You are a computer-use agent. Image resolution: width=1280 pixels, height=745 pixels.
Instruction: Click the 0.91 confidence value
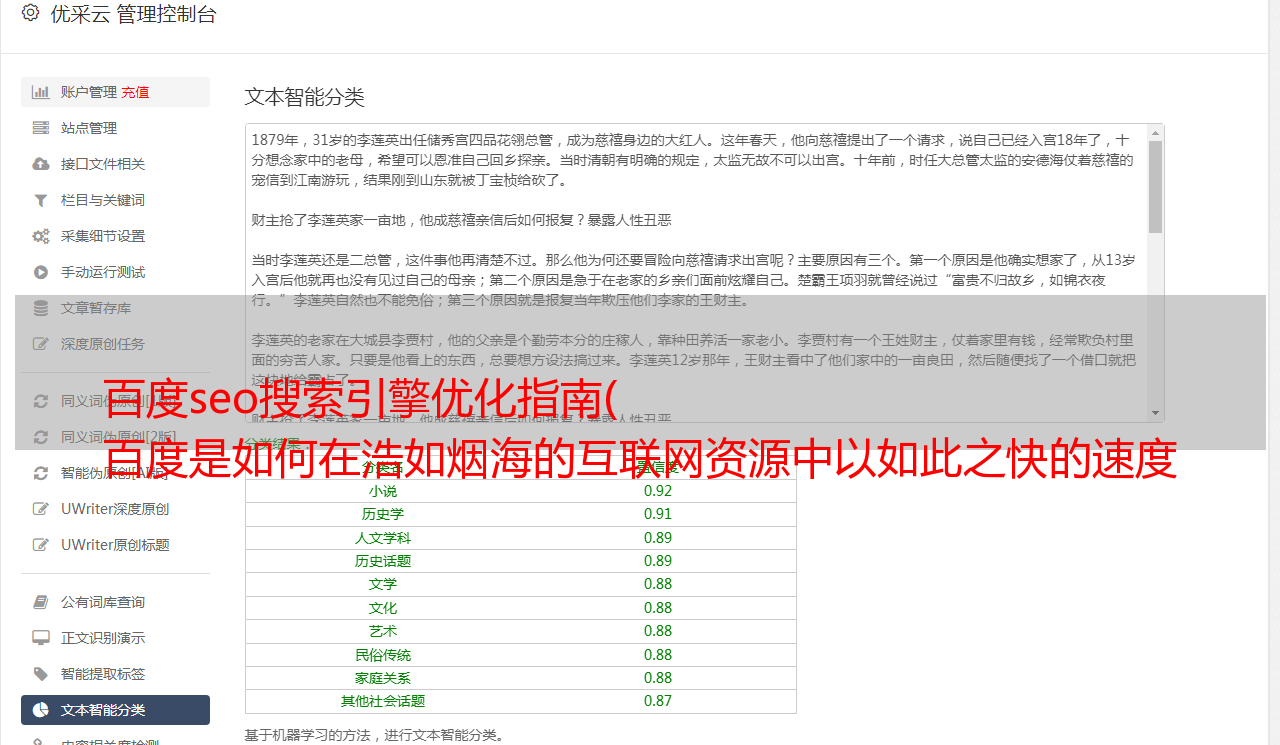[x=658, y=514]
